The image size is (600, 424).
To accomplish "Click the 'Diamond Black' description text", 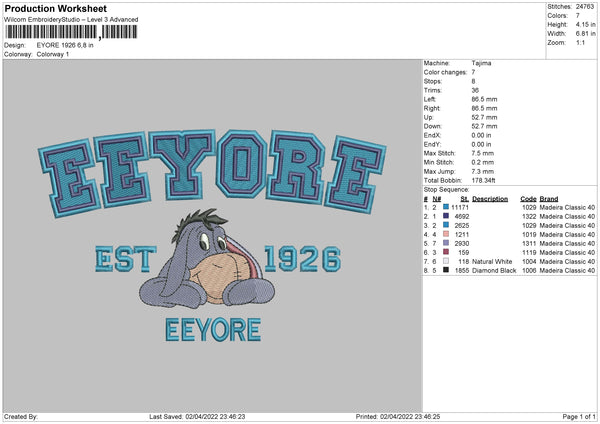I will (494, 271).
